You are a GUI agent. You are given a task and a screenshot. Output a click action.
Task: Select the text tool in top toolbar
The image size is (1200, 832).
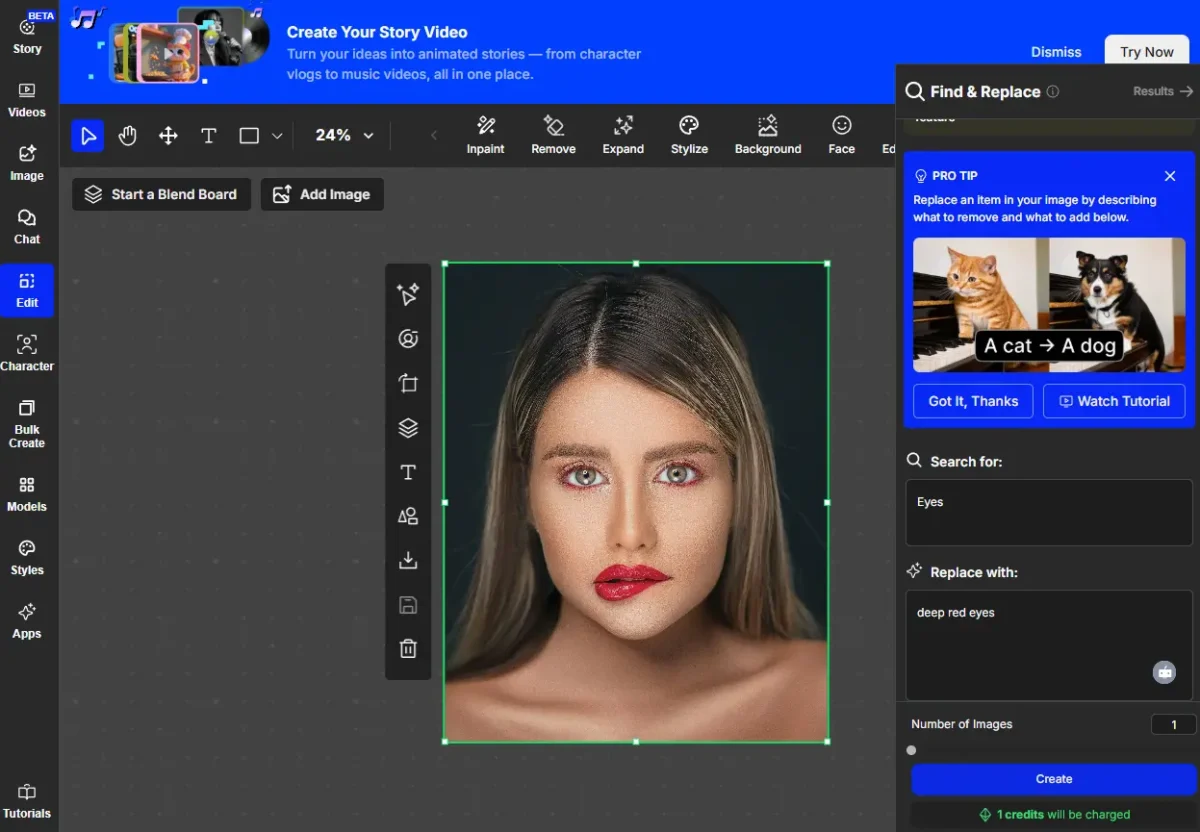click(x=208, y=135)
